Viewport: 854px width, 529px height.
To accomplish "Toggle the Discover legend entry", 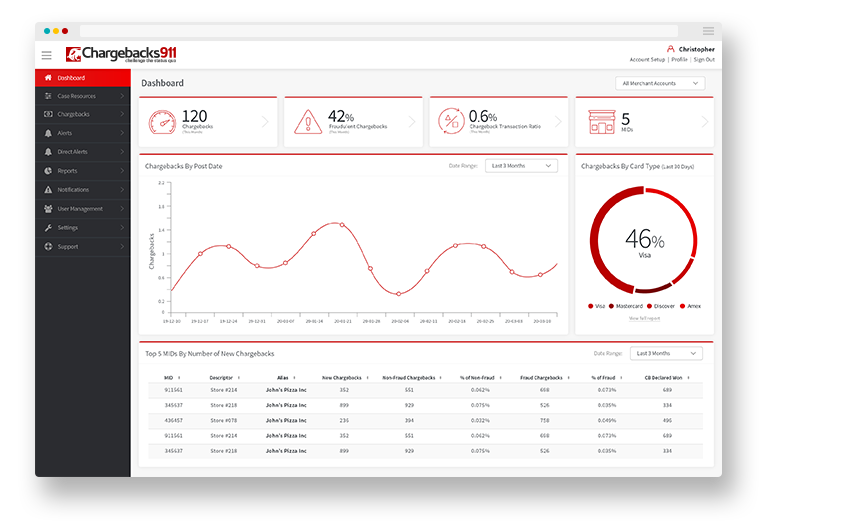I will (660, 306).
